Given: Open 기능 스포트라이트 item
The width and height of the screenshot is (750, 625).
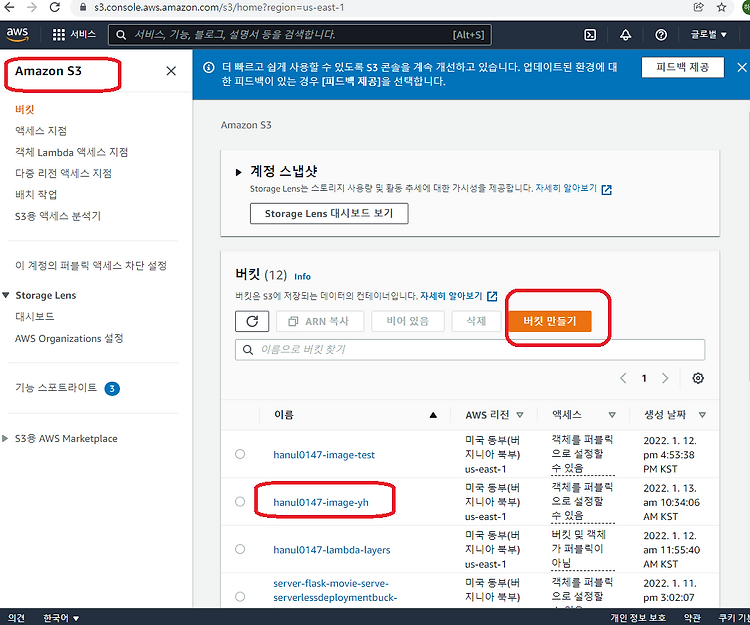Looking at the screenshot, I should click(56, 387).
